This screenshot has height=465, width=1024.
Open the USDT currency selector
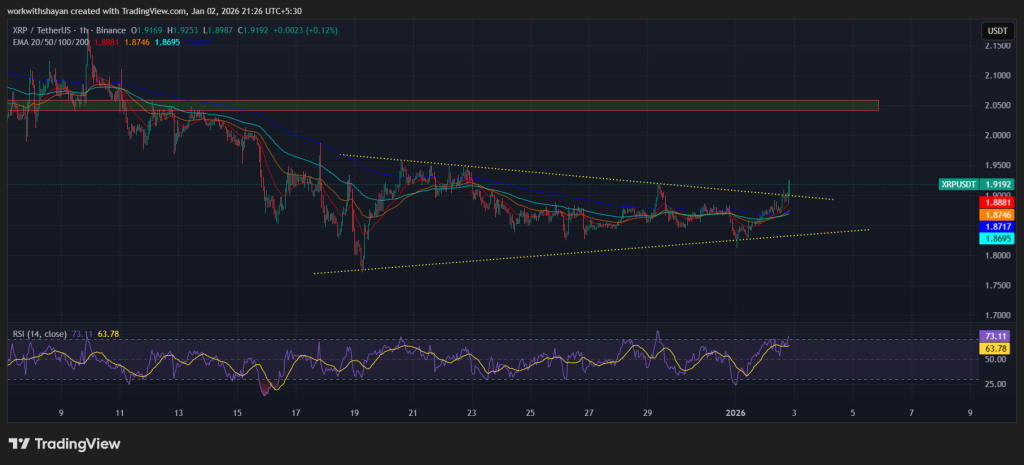coord(996,32)
